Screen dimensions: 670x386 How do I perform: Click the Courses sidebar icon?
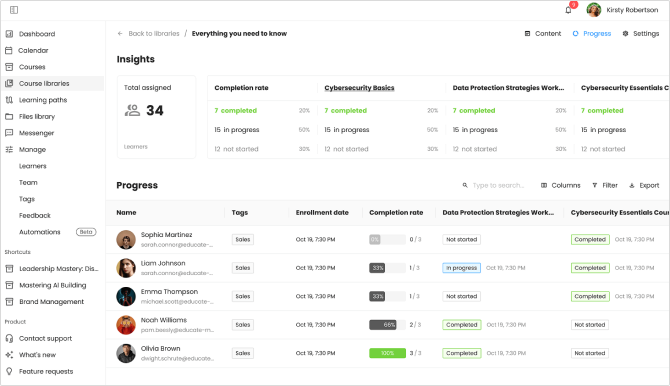(x=9, y=67)
